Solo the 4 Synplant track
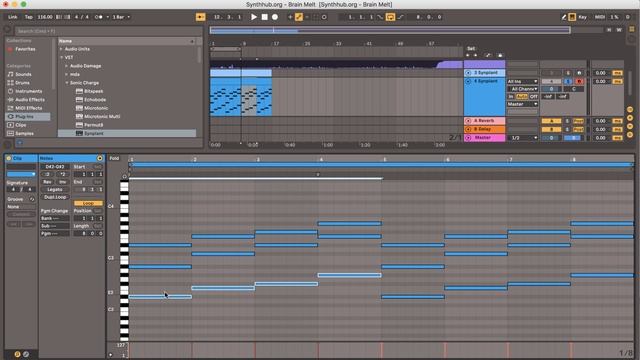 (568, 81)
